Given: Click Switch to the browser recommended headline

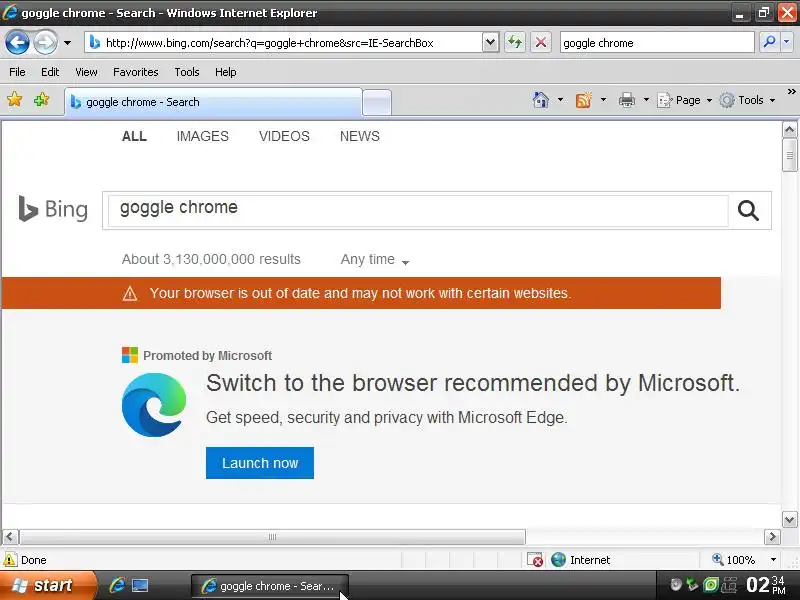Looking at the screenshot, I should pos(473,383).
